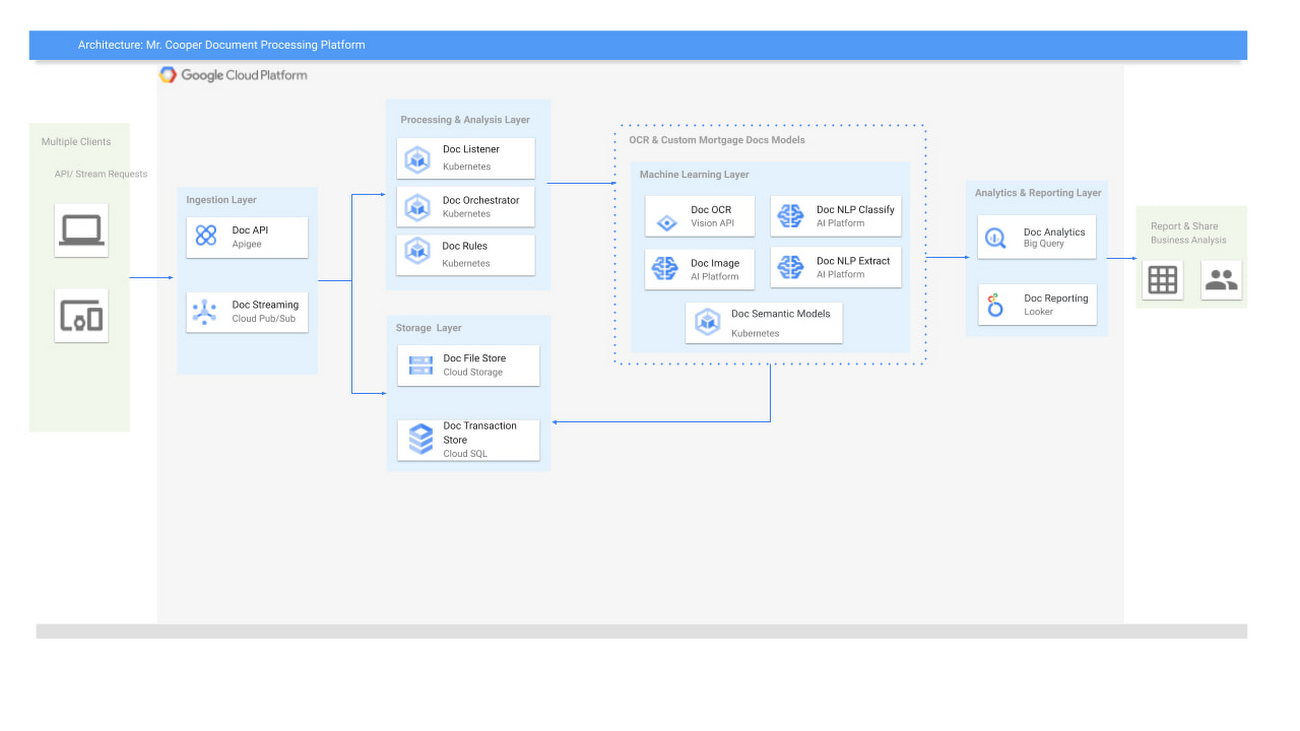Click the API/ Stream Requests text

101,174
